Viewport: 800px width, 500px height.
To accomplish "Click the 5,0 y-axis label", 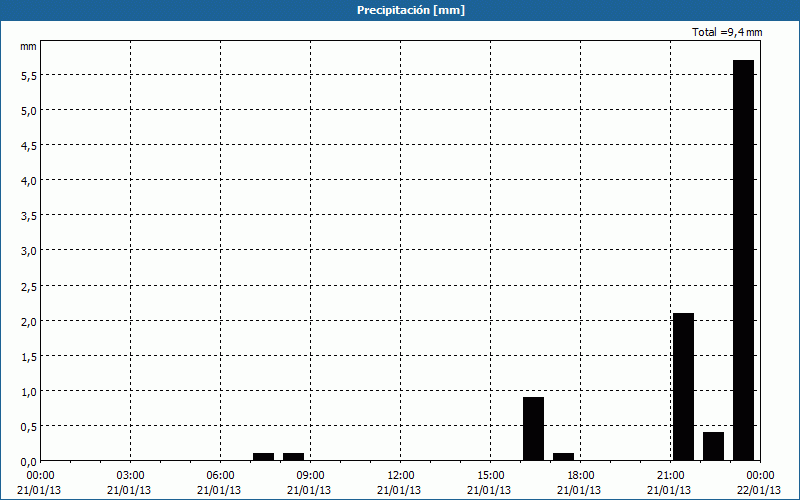I will click(x=28, y=111).
